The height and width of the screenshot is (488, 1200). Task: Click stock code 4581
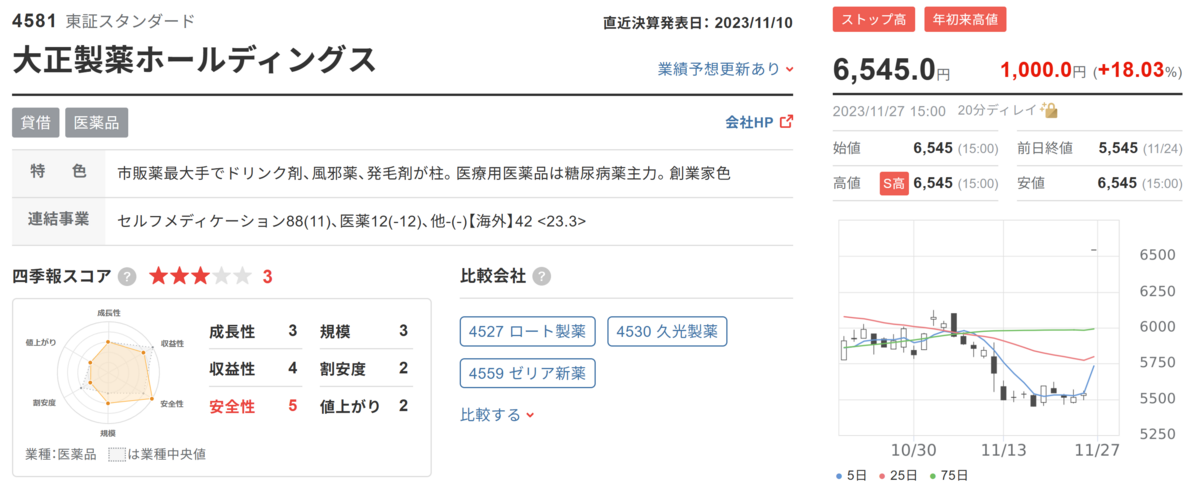(x=33, y=20)
